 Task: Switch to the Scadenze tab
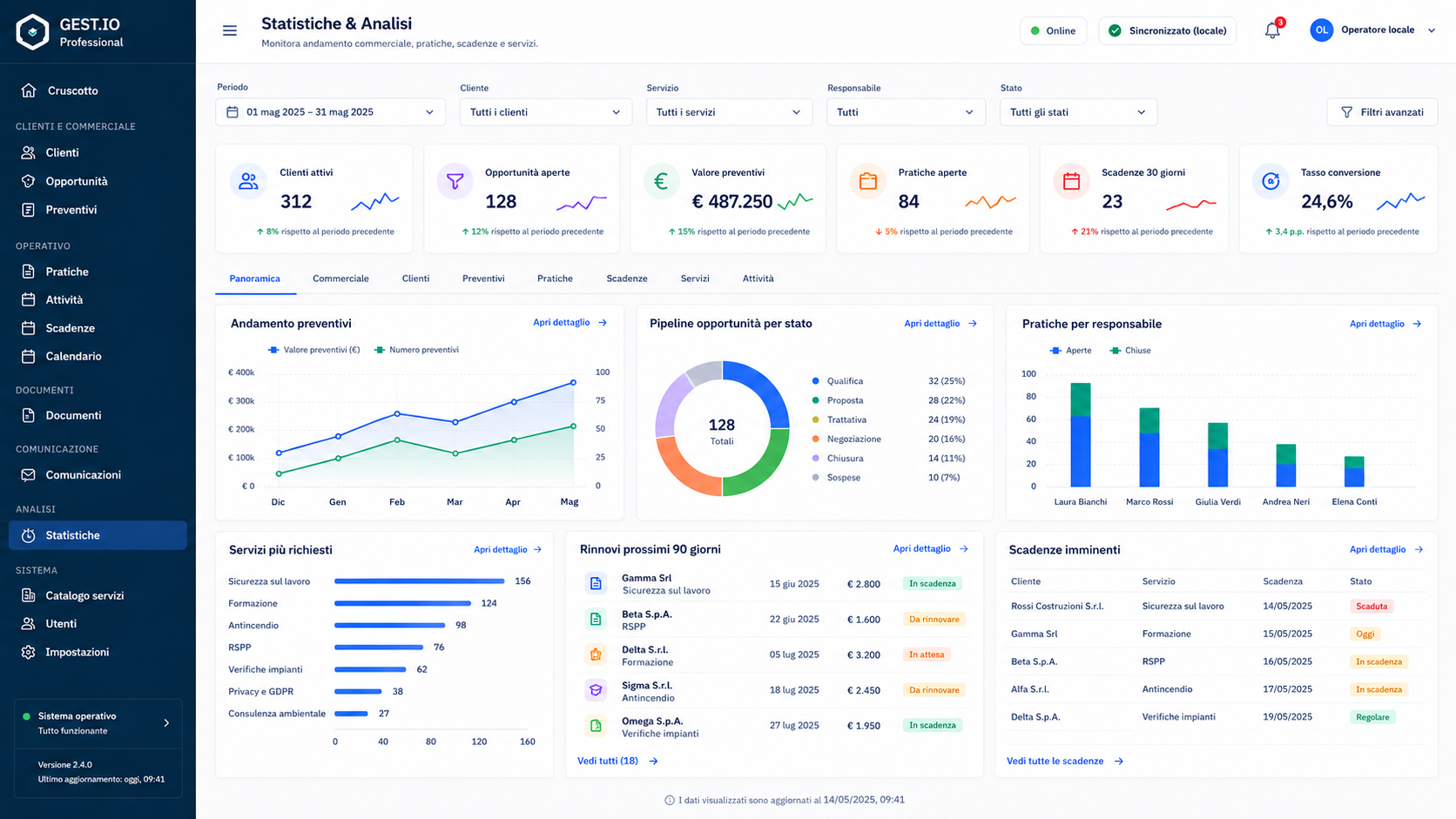(x=627, y=279)
